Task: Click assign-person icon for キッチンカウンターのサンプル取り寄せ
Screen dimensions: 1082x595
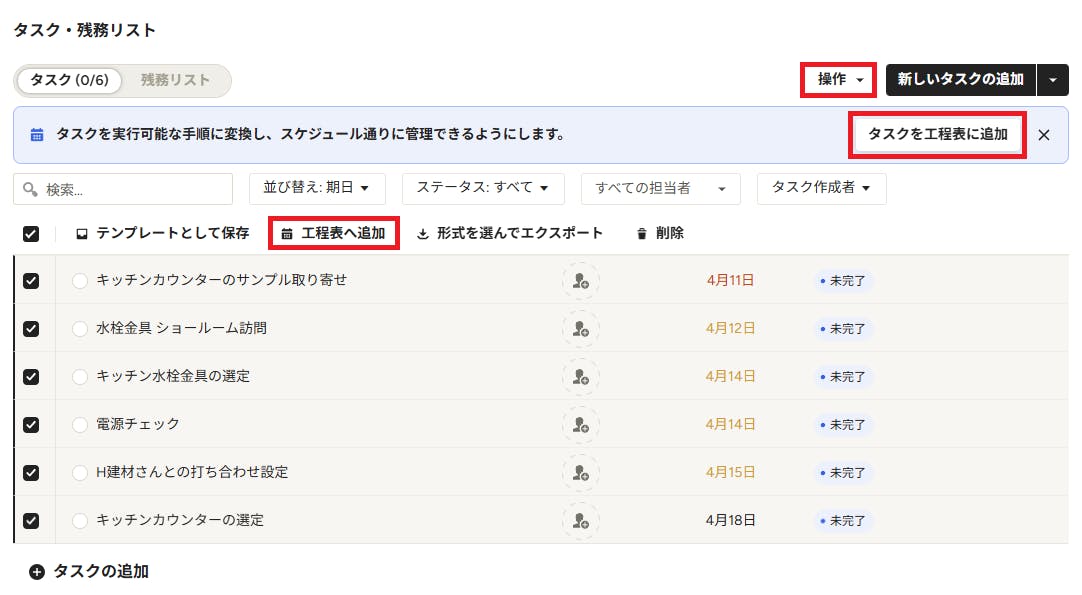Action: pyautogui.click(x=580, y=281)
